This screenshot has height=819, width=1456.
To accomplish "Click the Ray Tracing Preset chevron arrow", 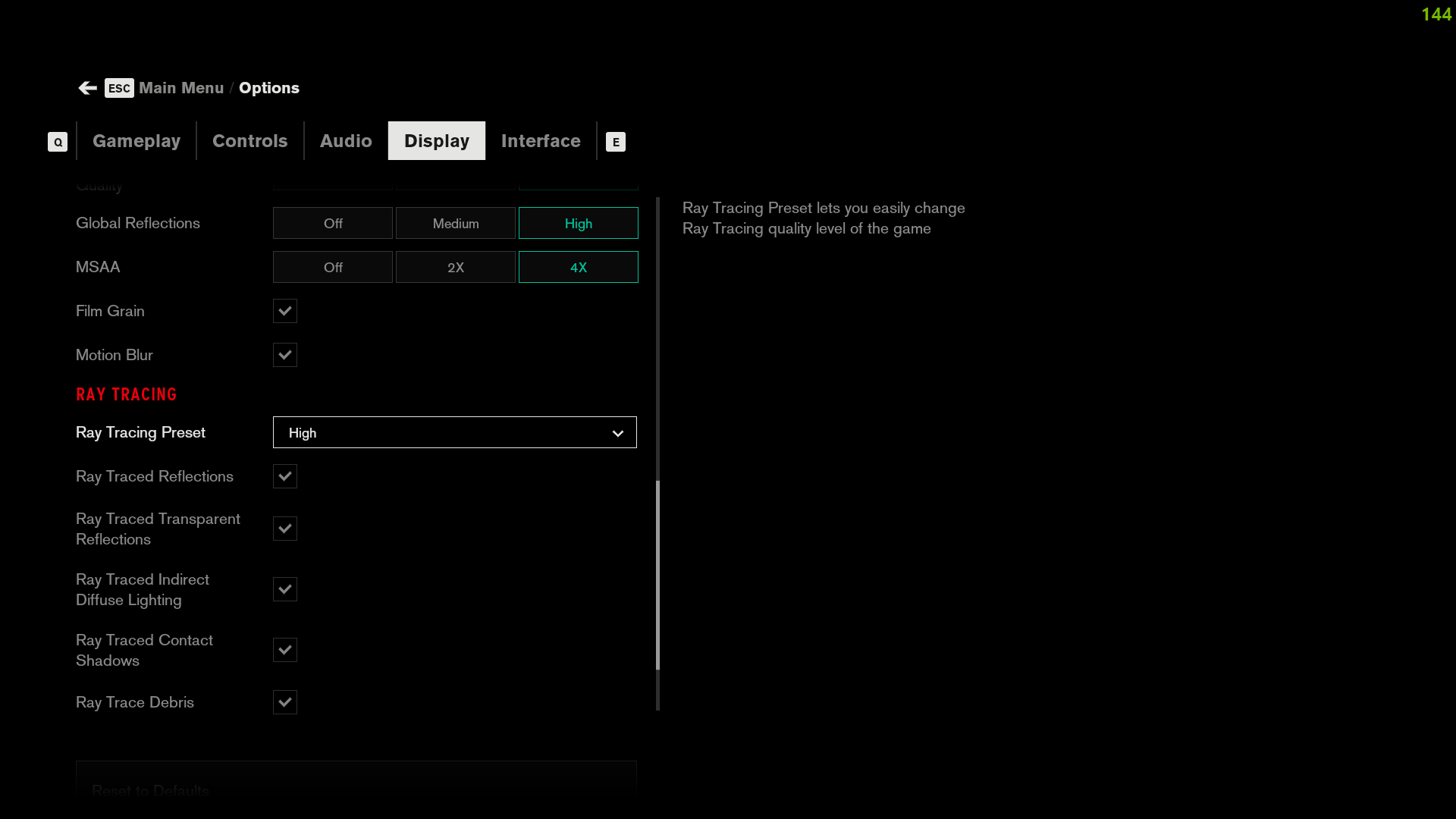I will click(x=617, y=433).
